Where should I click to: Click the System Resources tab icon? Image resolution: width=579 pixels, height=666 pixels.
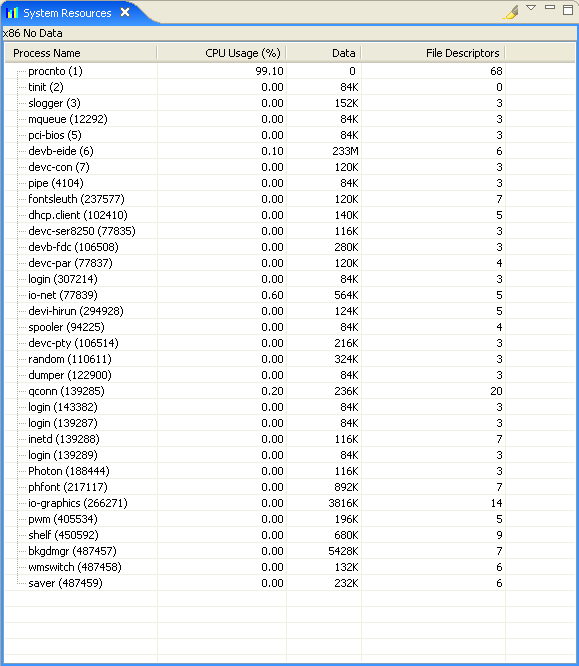tap(12, 13)
